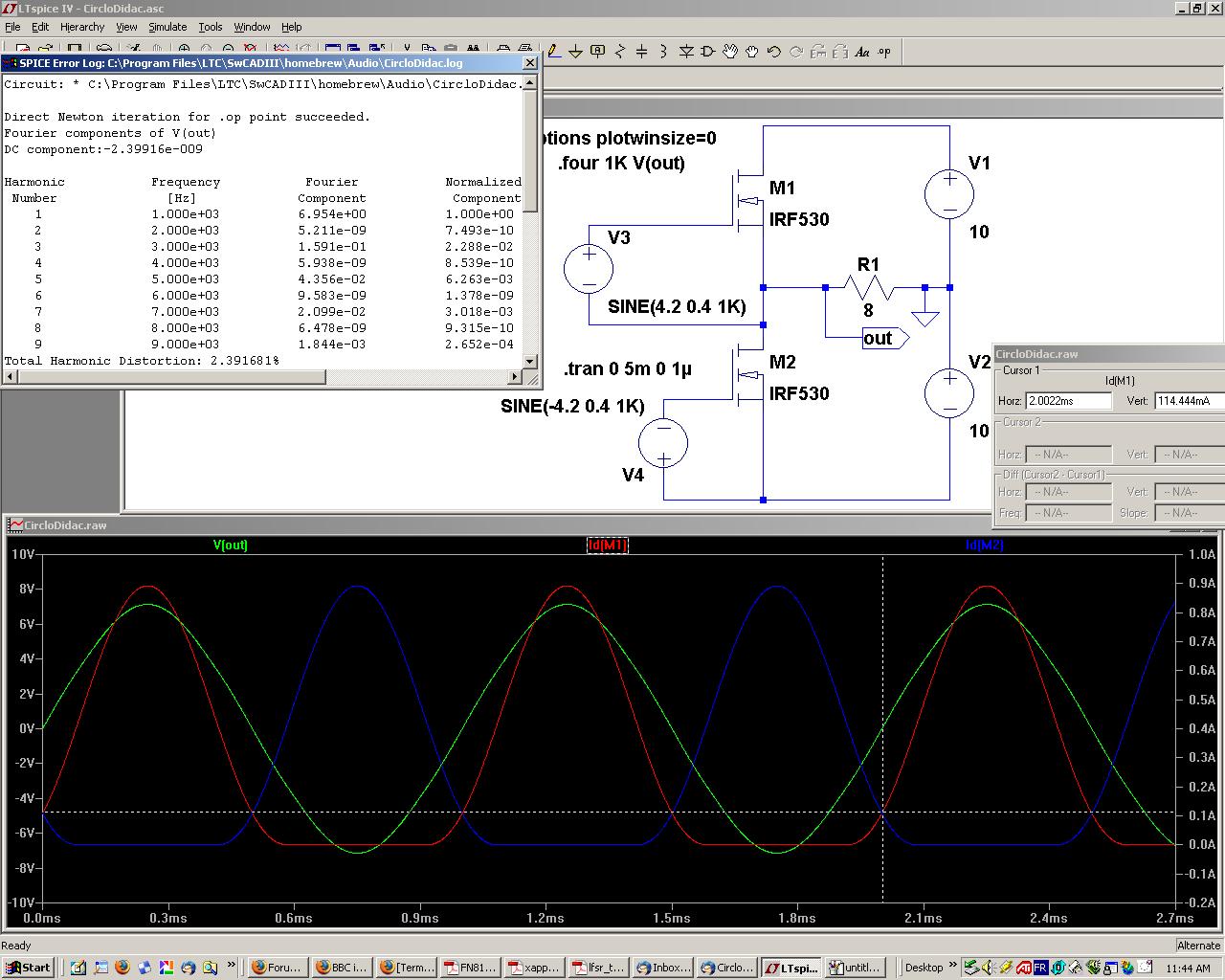Open the component gate icon in toolbar
Screen dimensions: 1225x980
pos(708,52)
